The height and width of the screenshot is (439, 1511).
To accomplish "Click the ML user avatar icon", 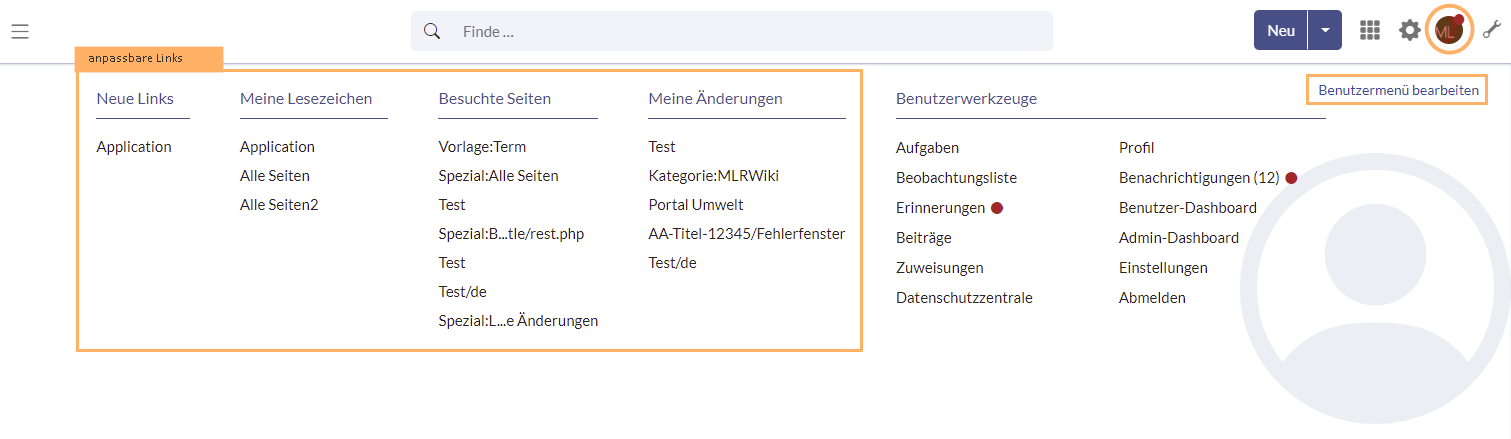I will 1447,31.
